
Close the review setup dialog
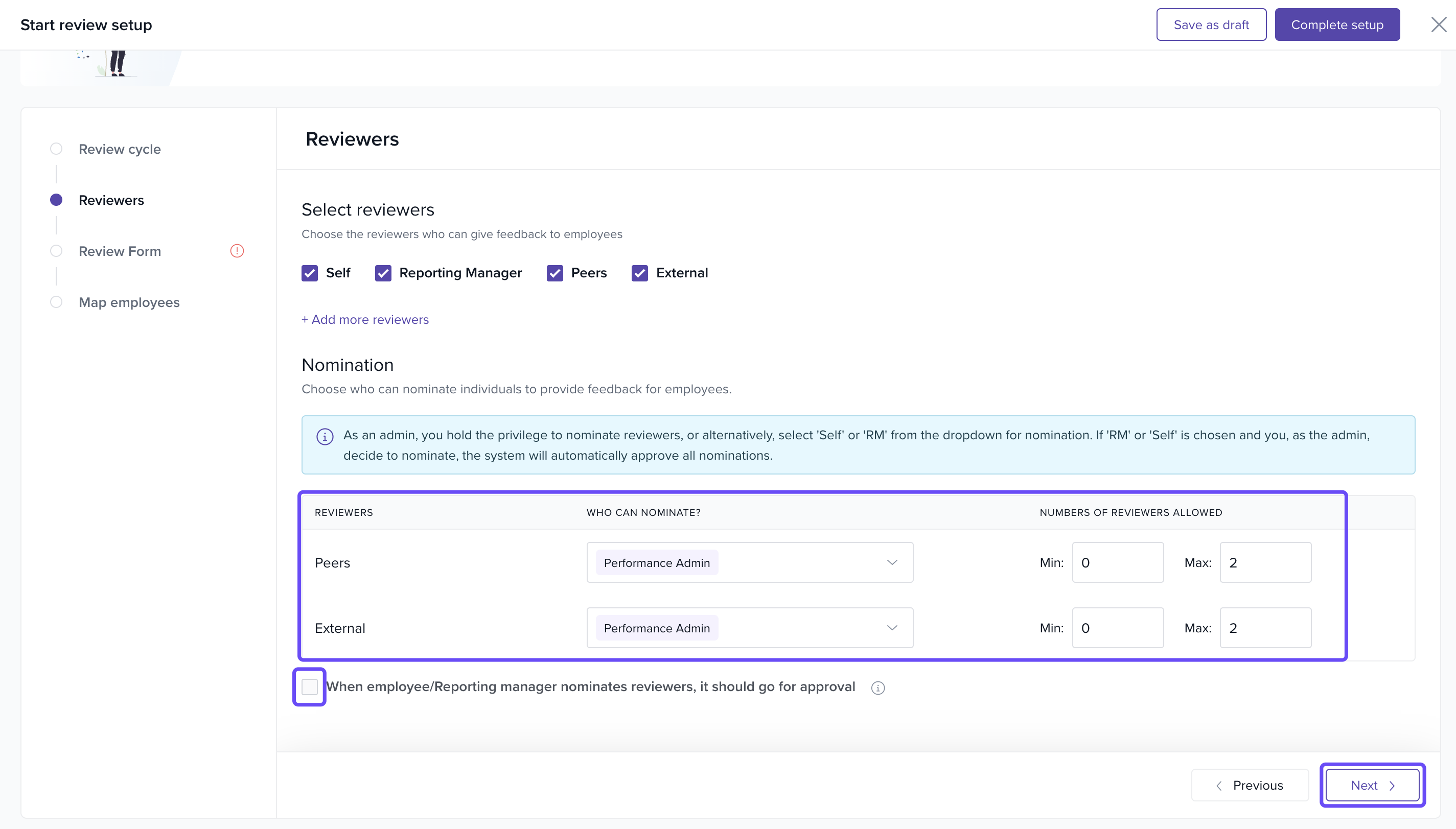(1438, 25)
